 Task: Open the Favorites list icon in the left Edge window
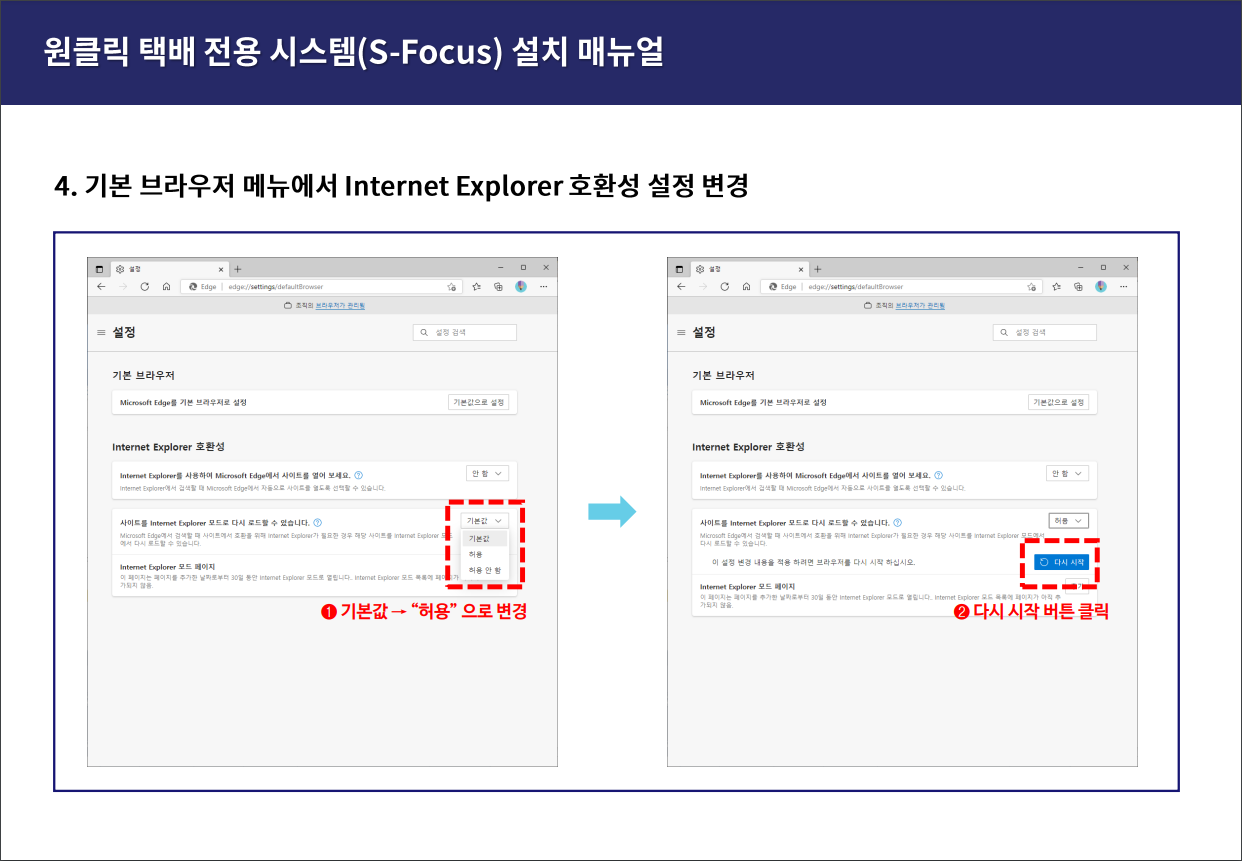pyautogui.click(x=477, y=286)
